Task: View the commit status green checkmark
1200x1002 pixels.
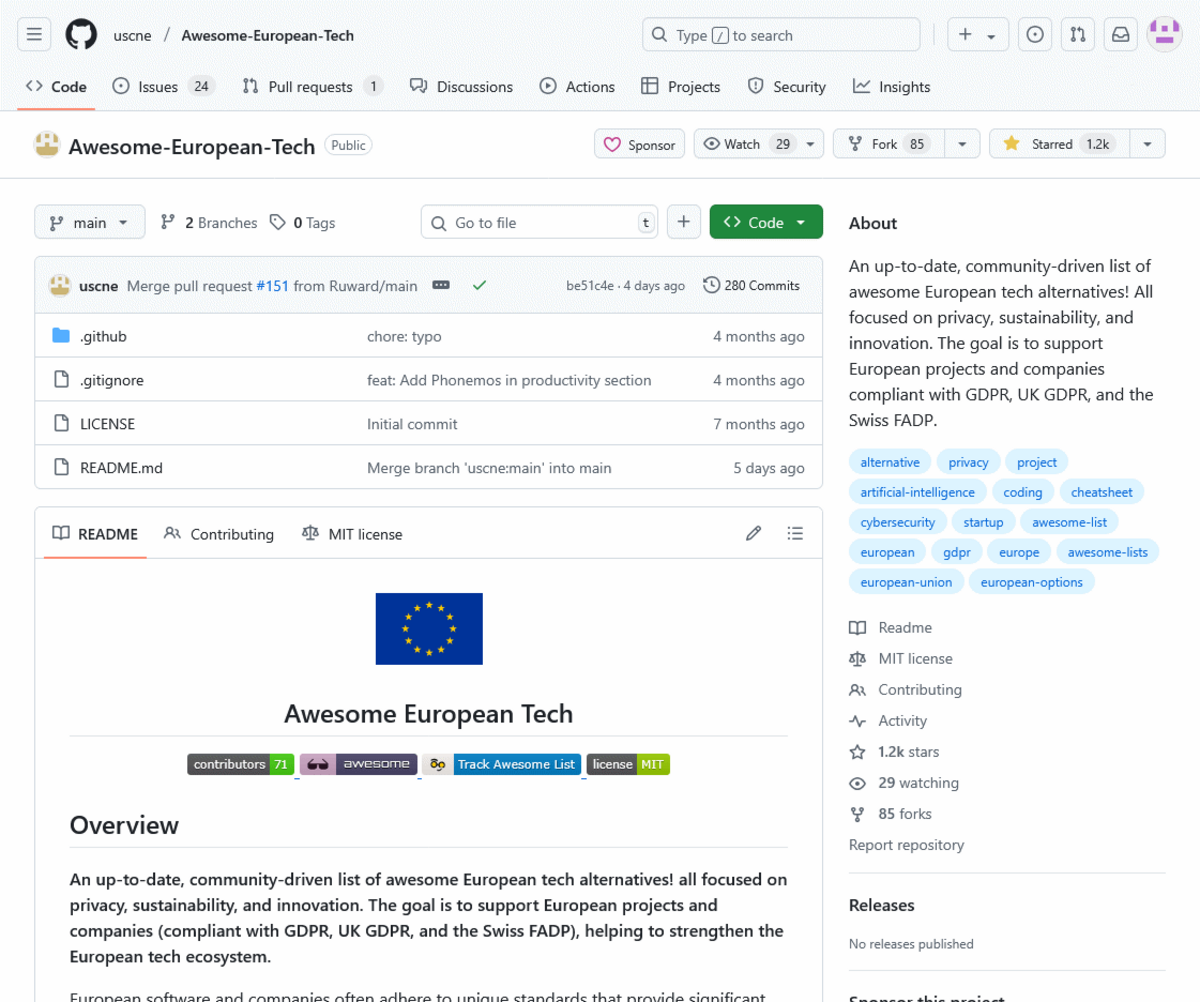Action: coord(479,285)
